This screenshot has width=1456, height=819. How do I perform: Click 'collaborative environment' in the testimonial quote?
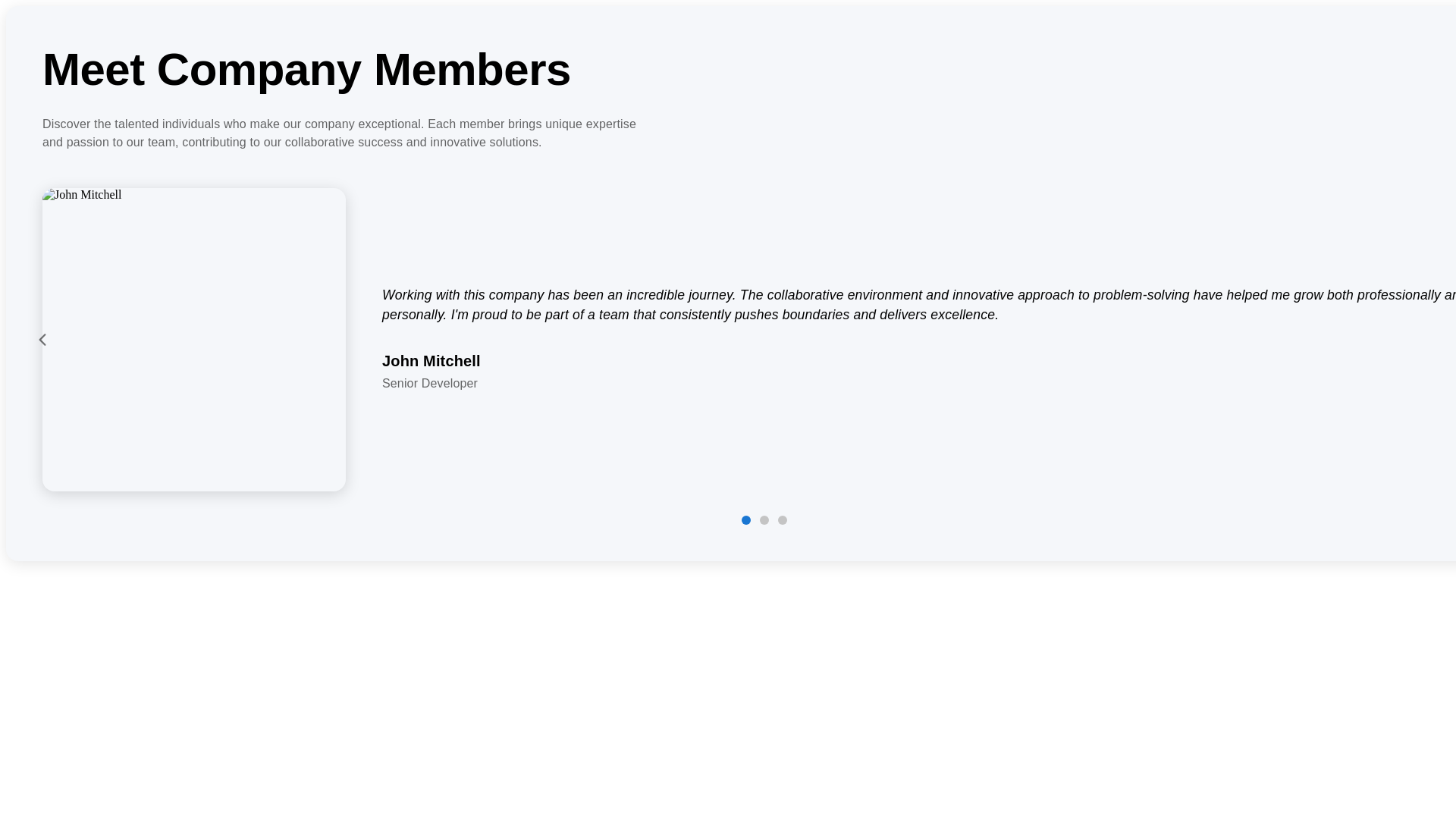click(844, 295)
